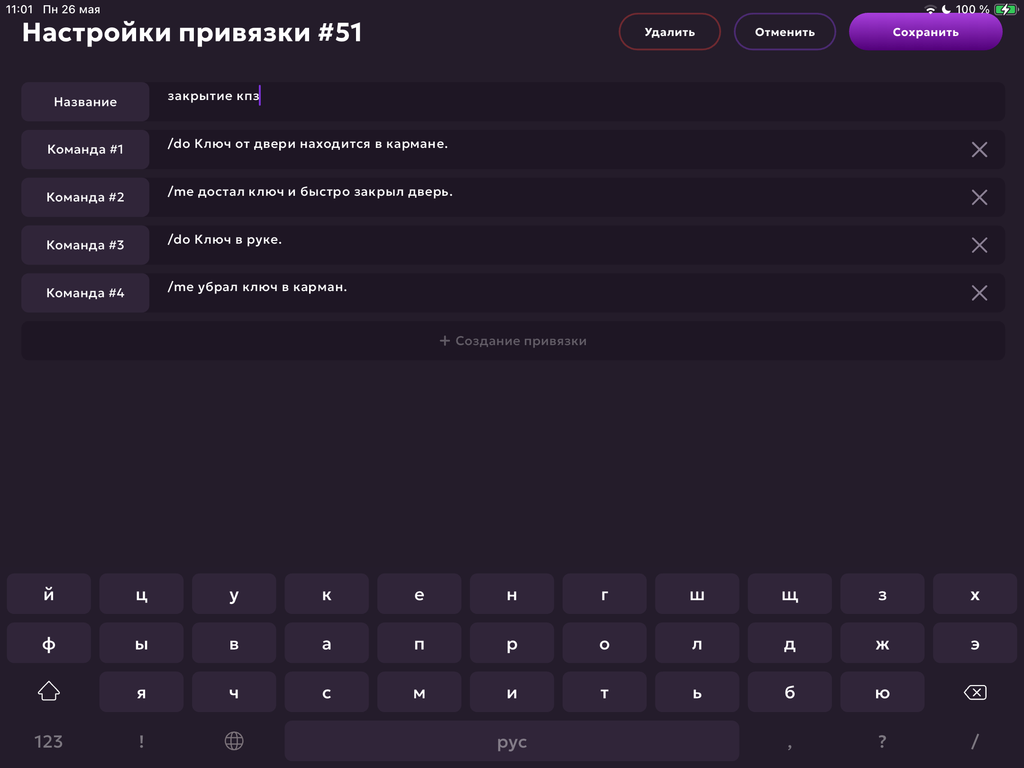Select the Название label
Viewport: 1024px width, 768px height.
coord(86,101)
